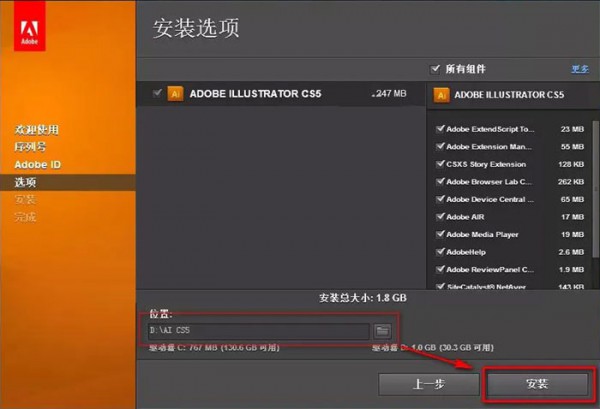Click the Illustrator icon in components header
Viewport: 600px width, 409px height.
coord(441,95)
